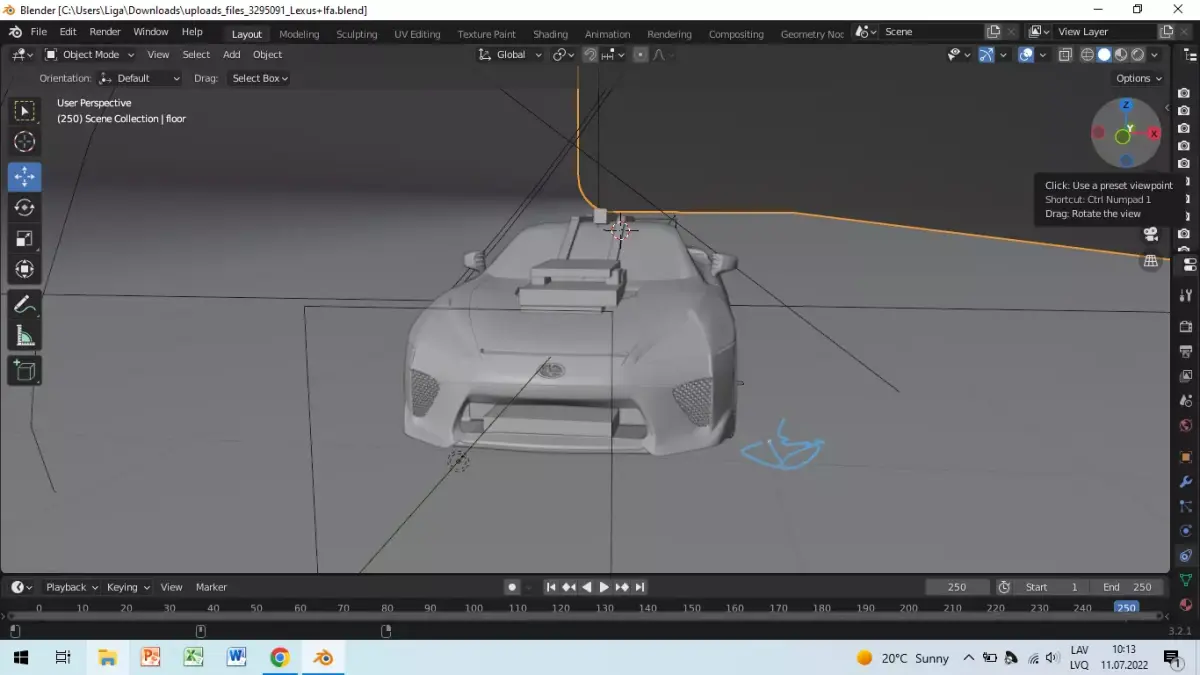Switch to material preview shading

[x=1122, y=55]
